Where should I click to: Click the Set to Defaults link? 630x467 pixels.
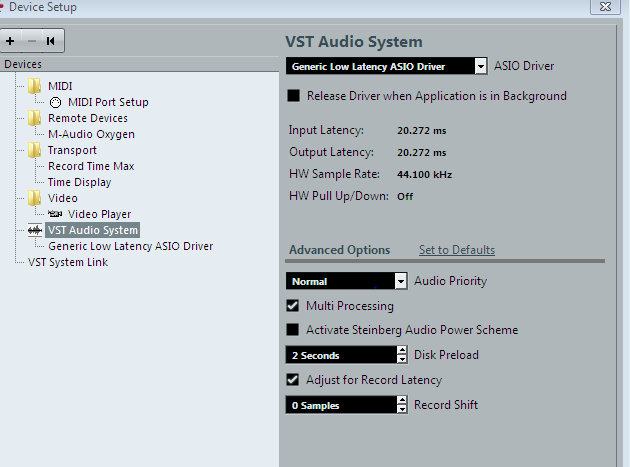coord(457,250)
